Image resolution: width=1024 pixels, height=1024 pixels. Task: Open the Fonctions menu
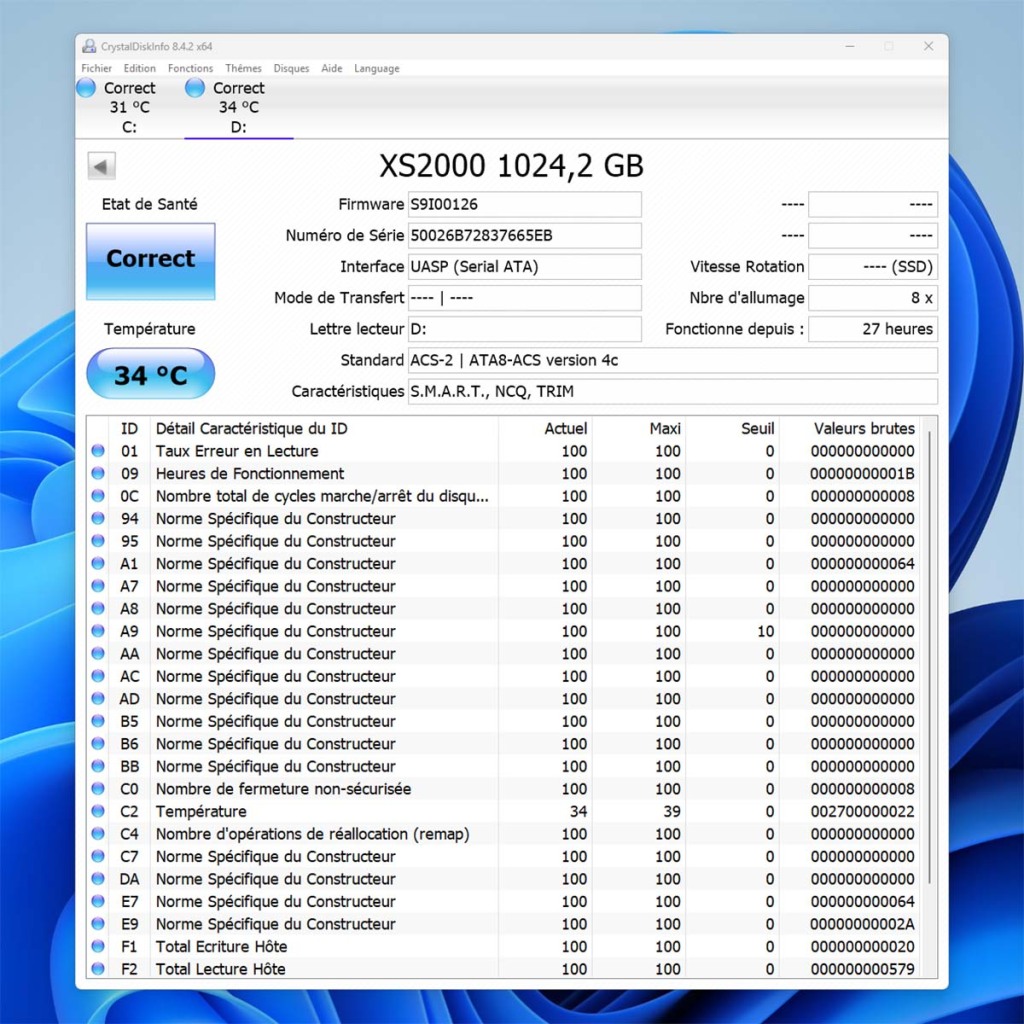(190, 68)
